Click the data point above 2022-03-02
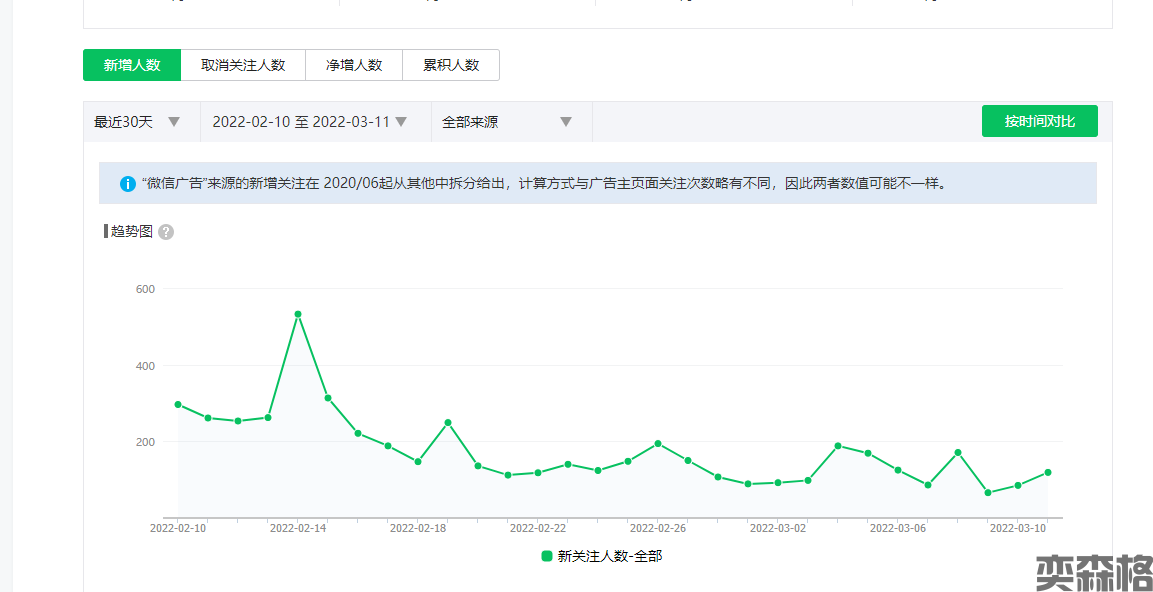The image size is (1153, 592). [778, 482]
